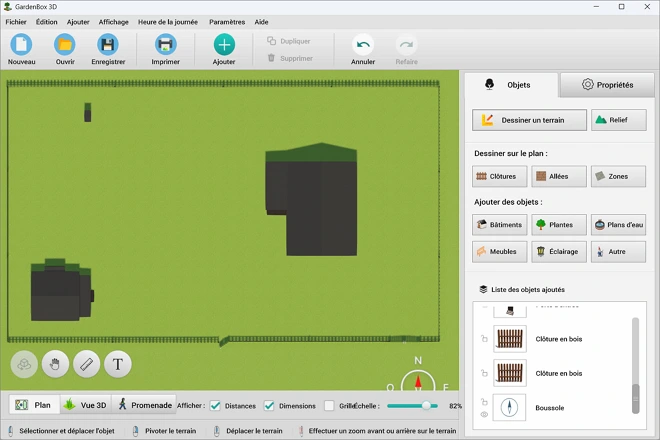
Task: Print the plan with Imprimer
Action: pyautogui.click(x=165, y=45)
